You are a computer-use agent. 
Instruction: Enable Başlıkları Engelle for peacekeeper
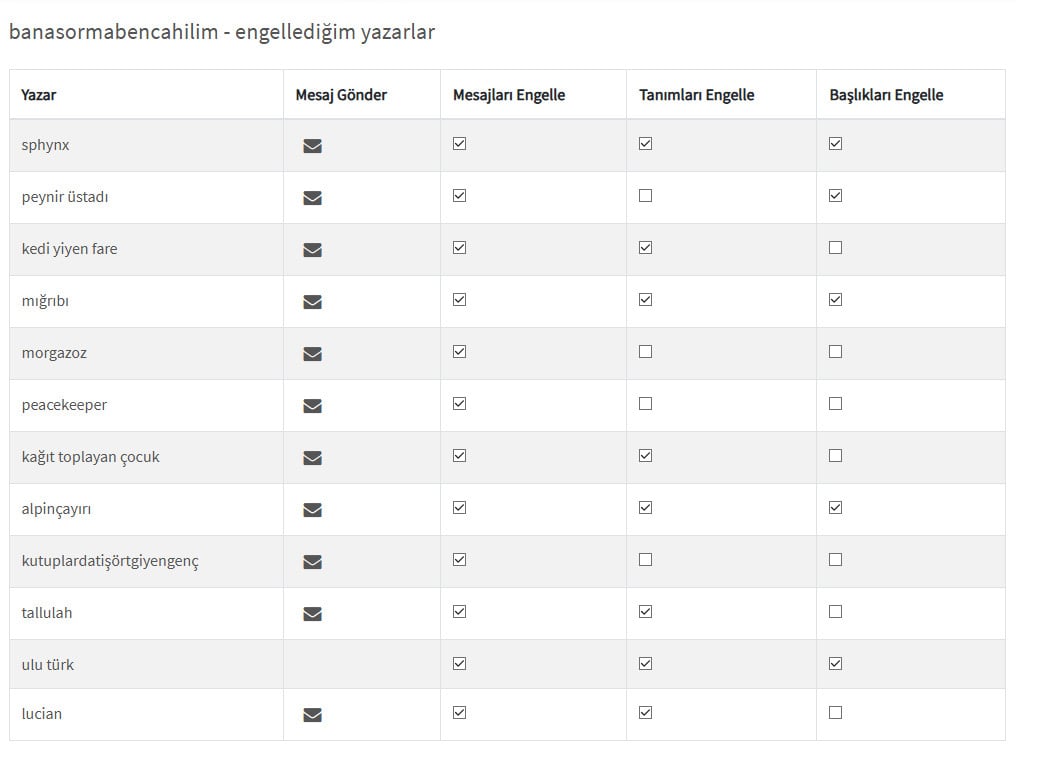[x=835, y=404]
